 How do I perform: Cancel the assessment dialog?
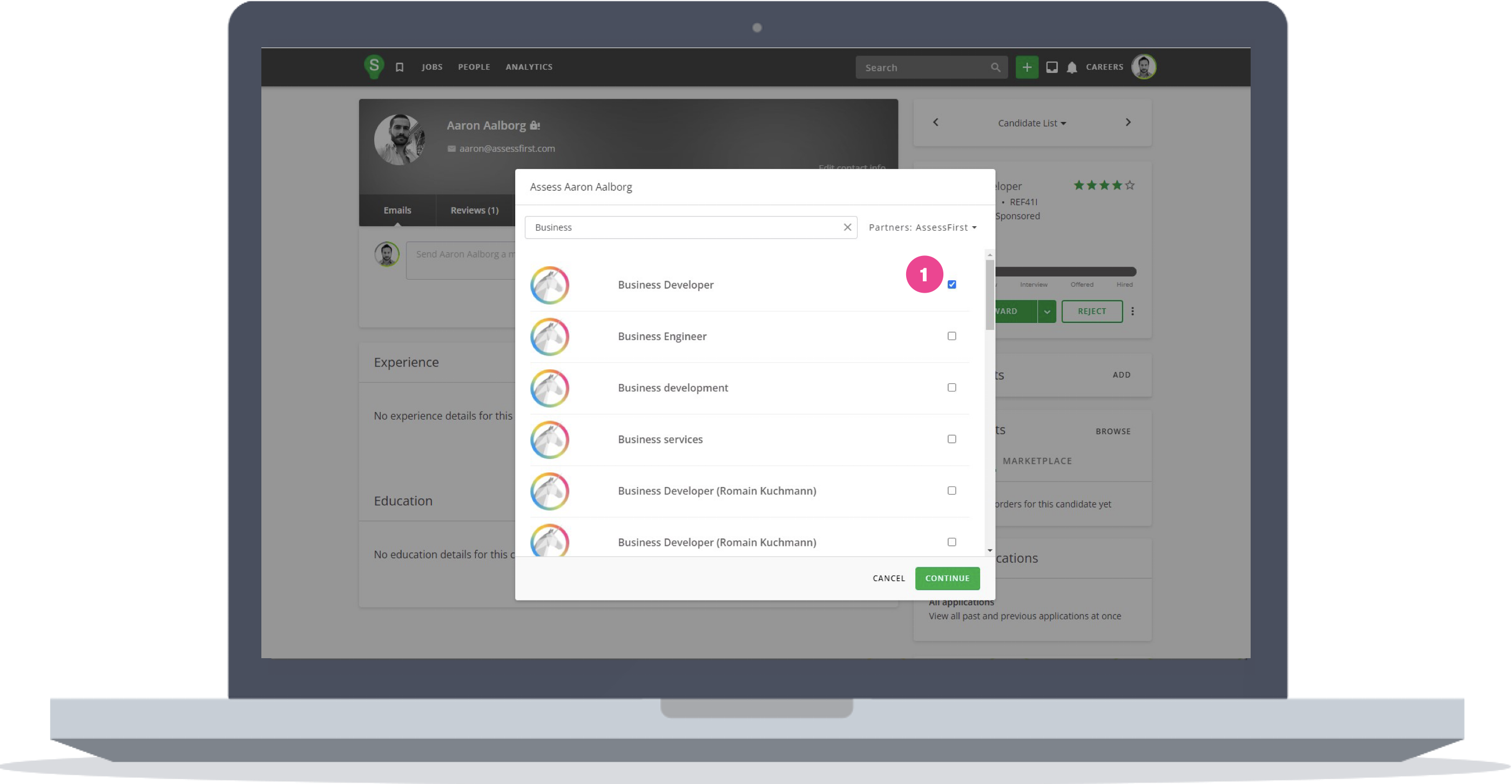coord(889,578)
